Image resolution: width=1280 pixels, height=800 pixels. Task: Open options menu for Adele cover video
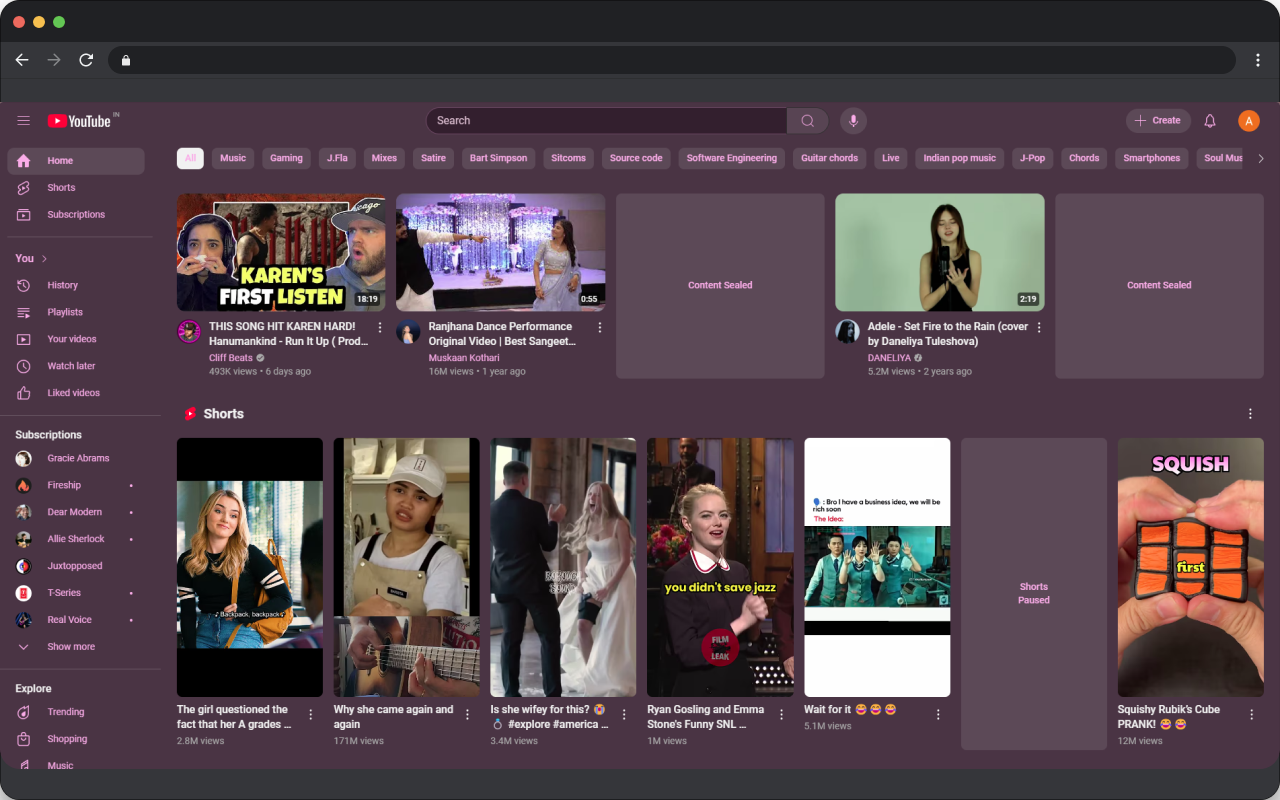point(1039,328)
